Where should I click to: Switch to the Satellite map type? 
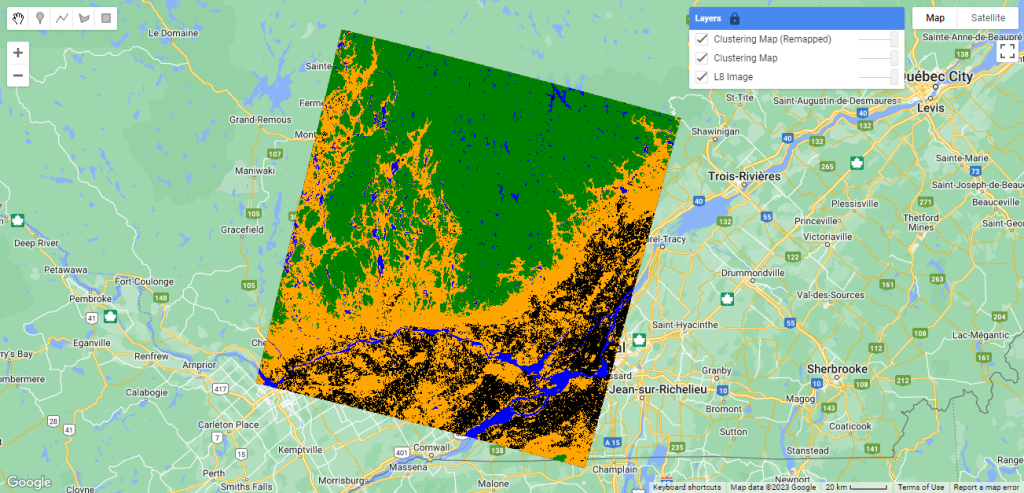[x=986, y=18]
